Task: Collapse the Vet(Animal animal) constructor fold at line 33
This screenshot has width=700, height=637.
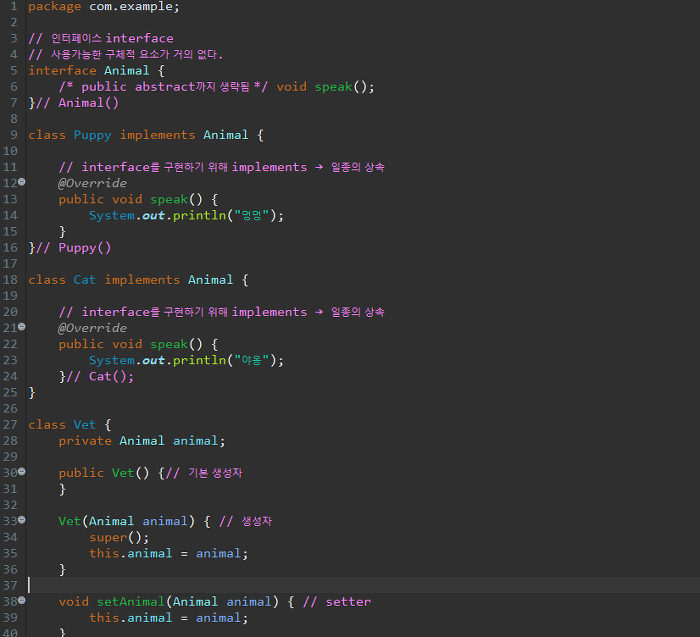Action: [22, 520]
